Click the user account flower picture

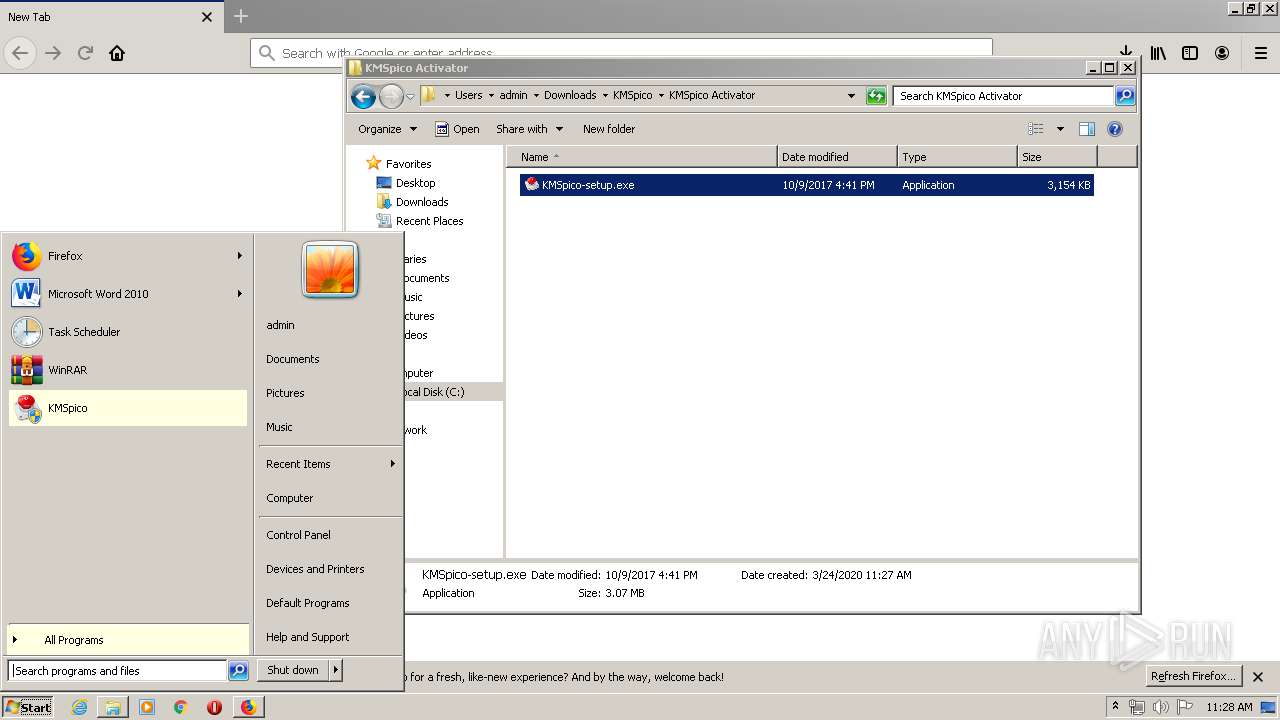coord(330,270)
